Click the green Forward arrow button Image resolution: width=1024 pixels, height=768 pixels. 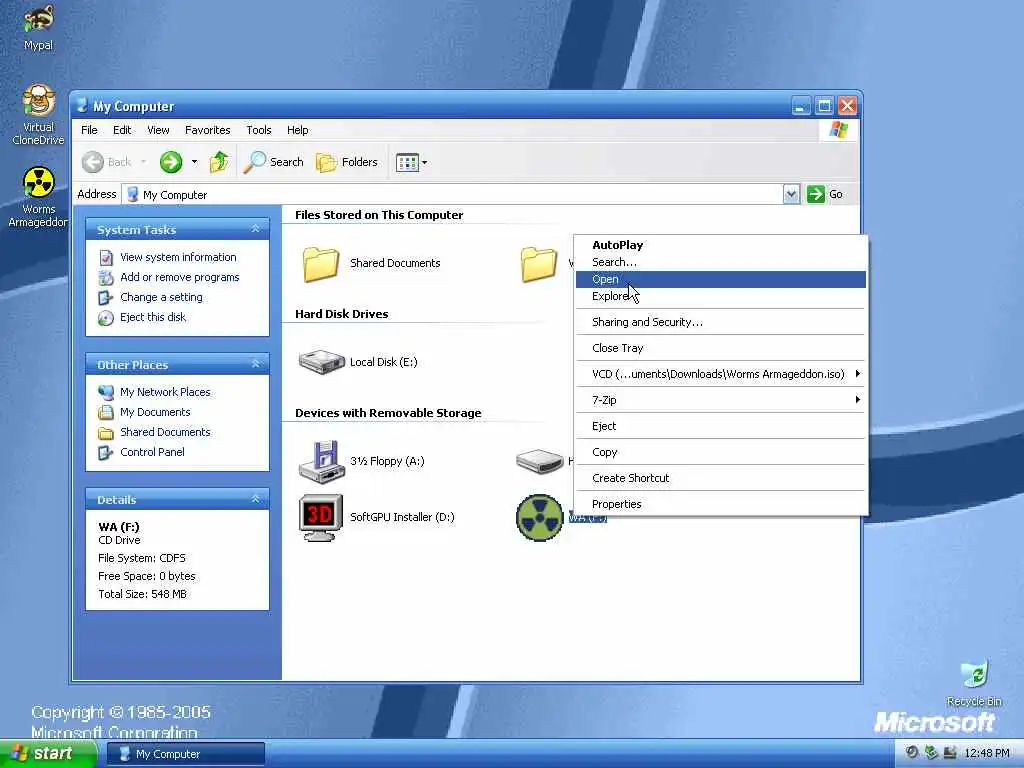[171, 162]
